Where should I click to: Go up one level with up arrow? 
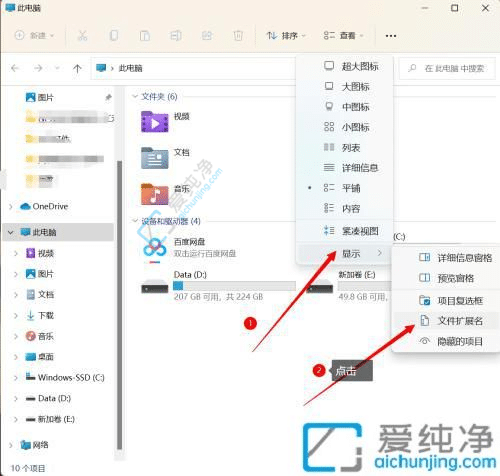click(77, 68)
